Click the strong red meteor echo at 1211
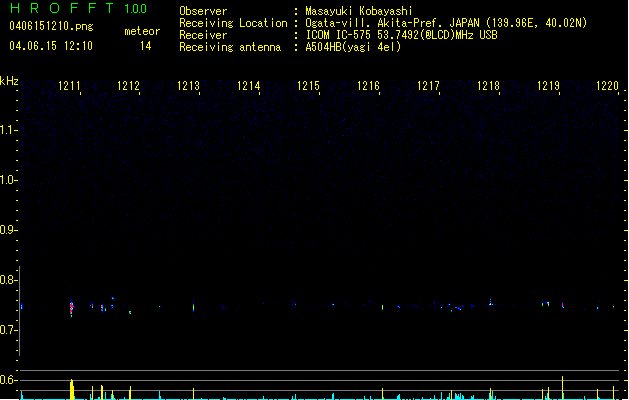This screenshot has height=400, width=629. tap(71, 308)
